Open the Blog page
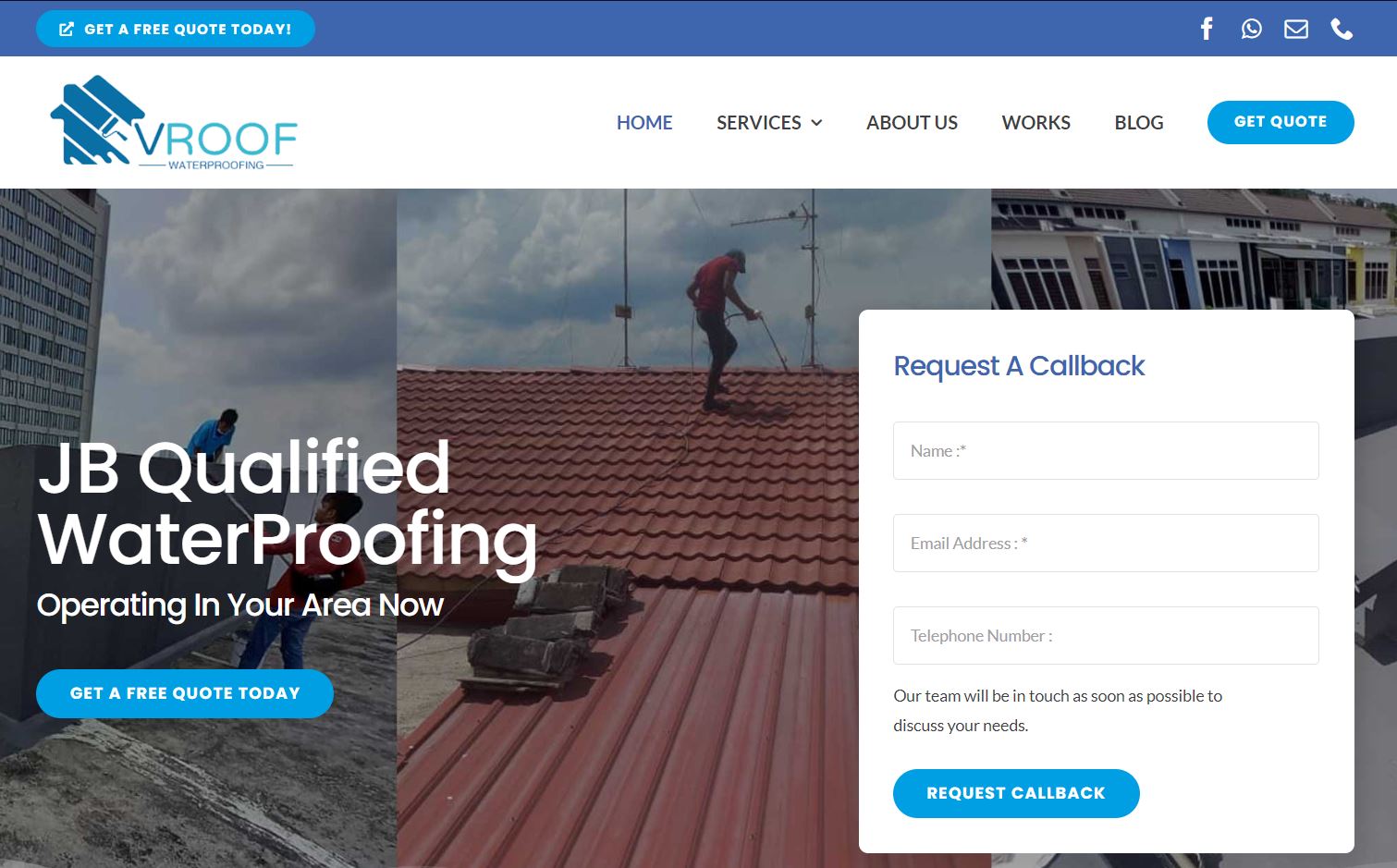 (1138, 123)
